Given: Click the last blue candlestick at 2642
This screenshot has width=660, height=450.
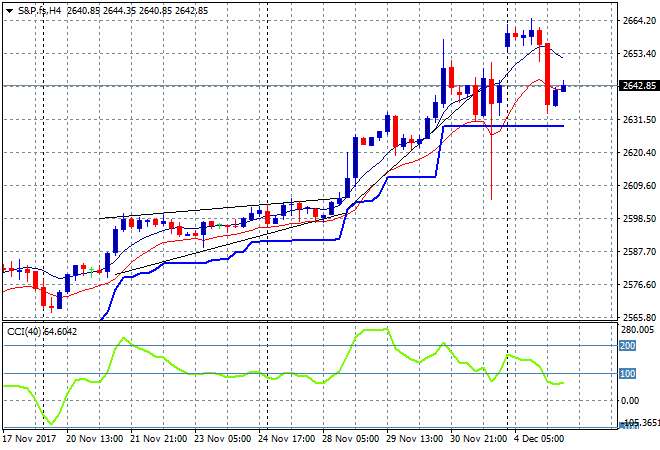Looking at the screenshot, I should click(563, 87).
